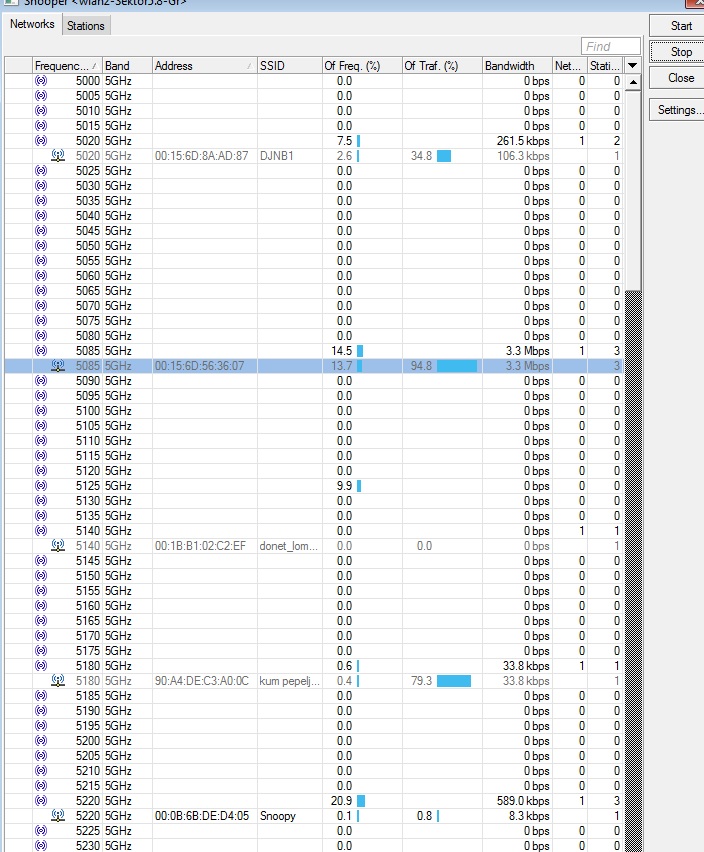Screen dimensions: 704x852
Task: Click the frequency icon in the 5100 row
Action: pyautogui.click(x=41, y=411)
